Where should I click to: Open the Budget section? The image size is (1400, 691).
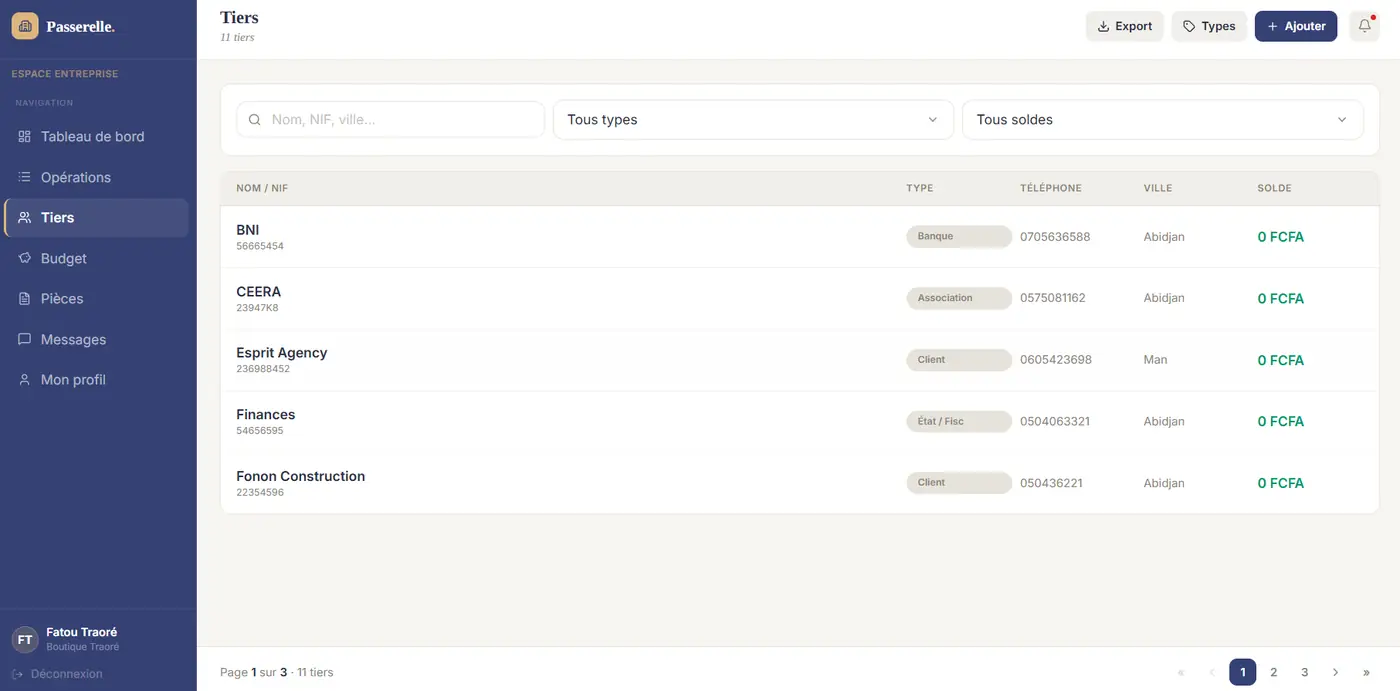(96, 258)
